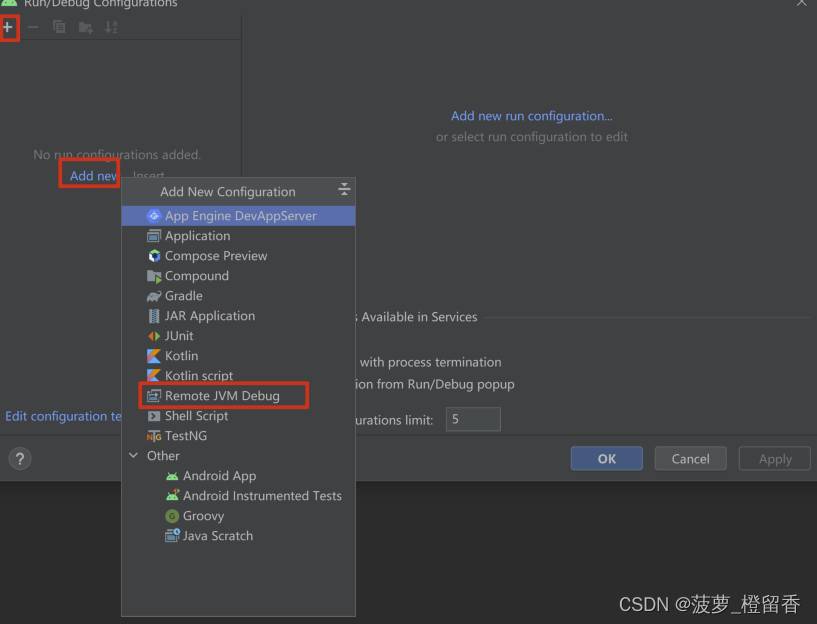Screen dimensions: 817x624
Task: Click the plus Add New Configuration toolbar icon
Action: coord(8,27)
